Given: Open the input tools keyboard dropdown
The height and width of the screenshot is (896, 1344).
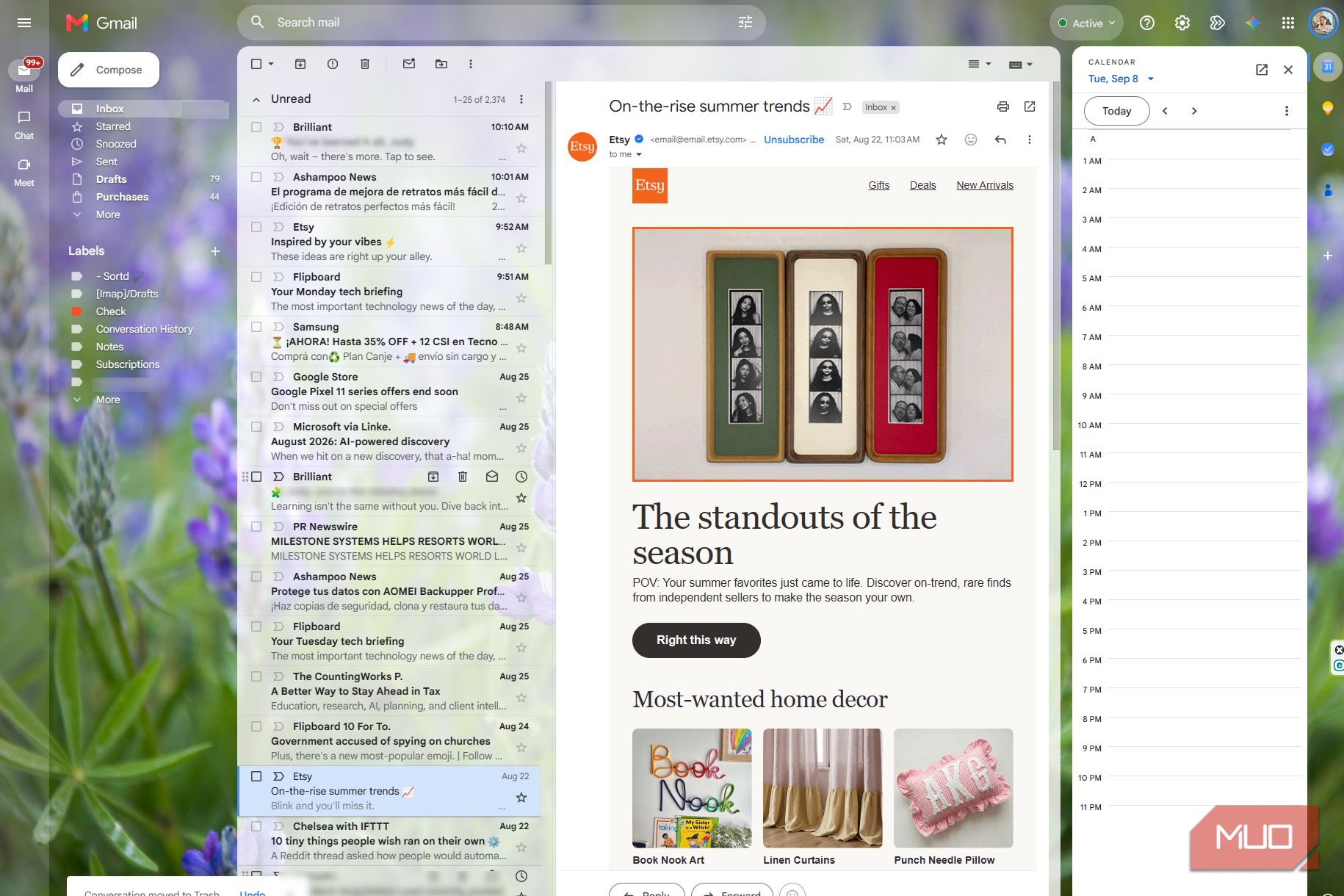Looking at the screenshot, I should [1021, 64].
